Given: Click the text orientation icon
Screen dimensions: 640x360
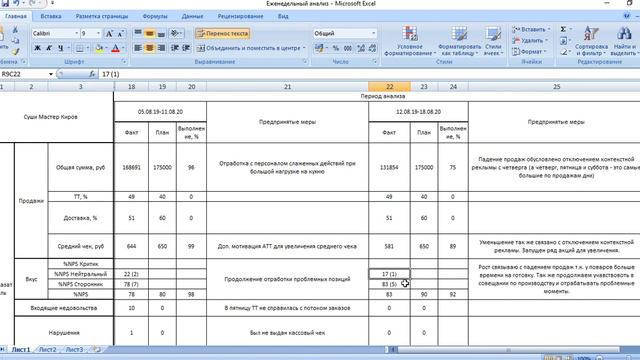Looking at the screenshot, I should point(175,33).
